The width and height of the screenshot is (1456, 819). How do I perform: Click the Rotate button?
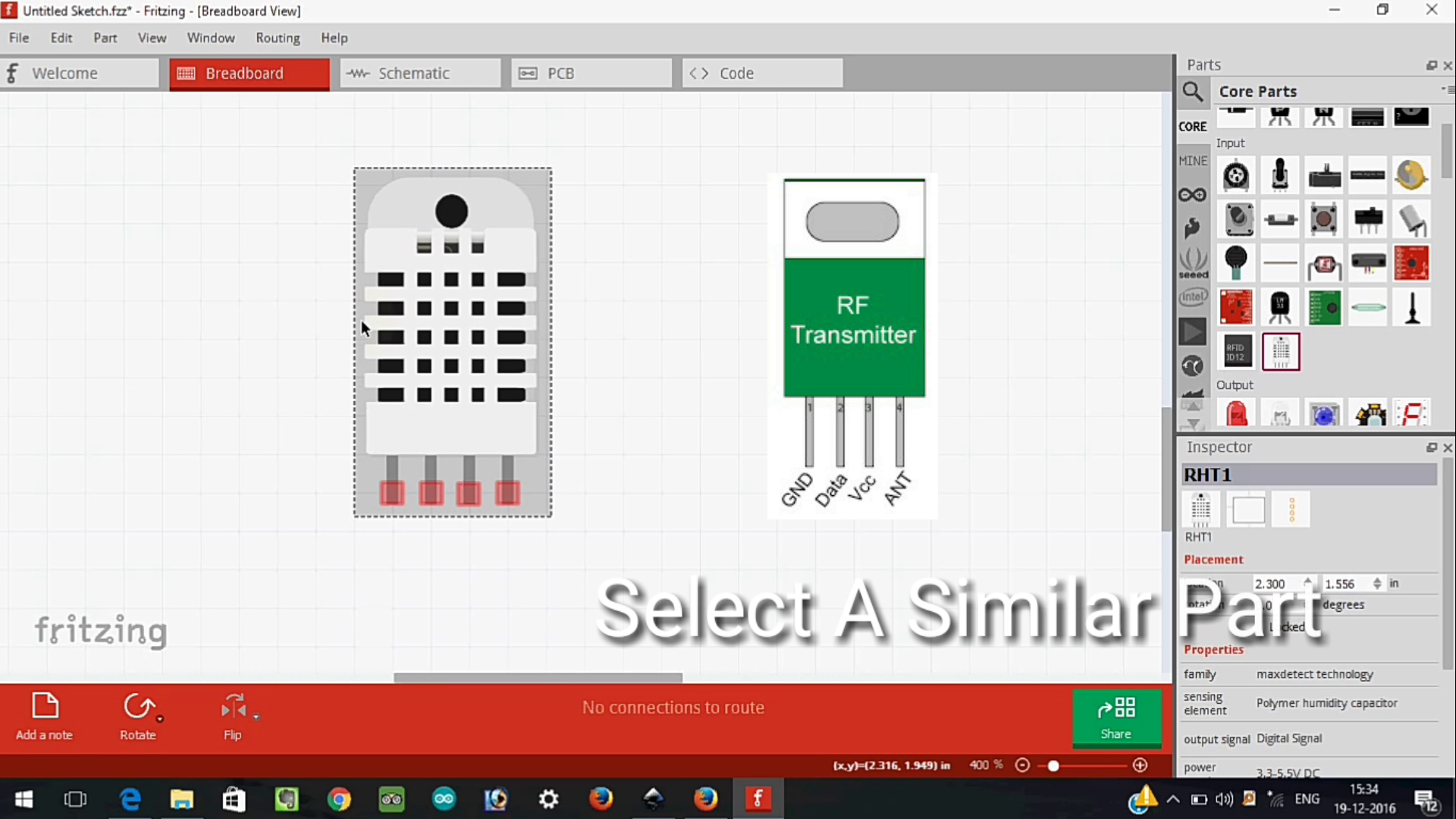(x=138, y=717)
